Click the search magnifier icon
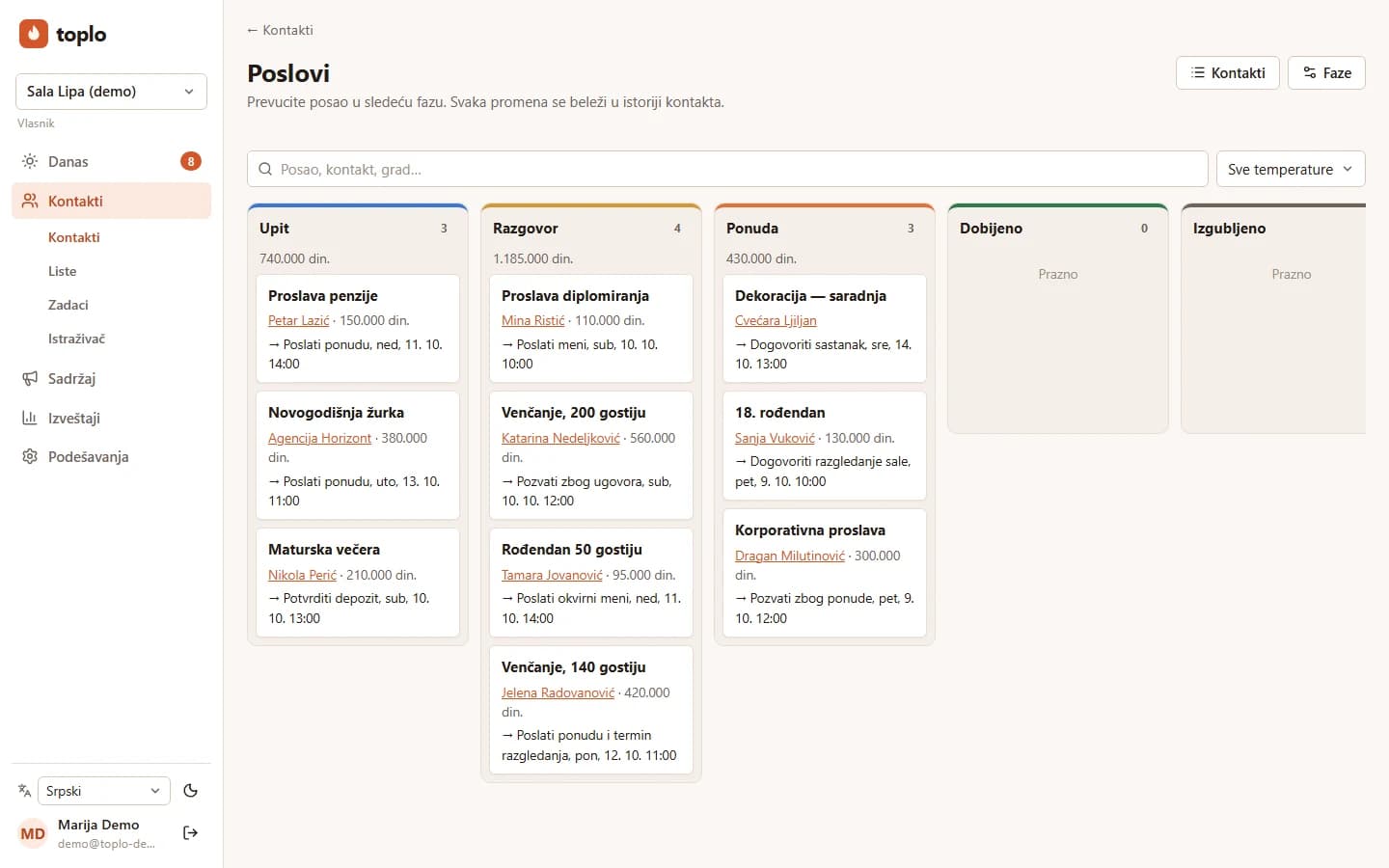1389x868 pixels. click(265, 169)
